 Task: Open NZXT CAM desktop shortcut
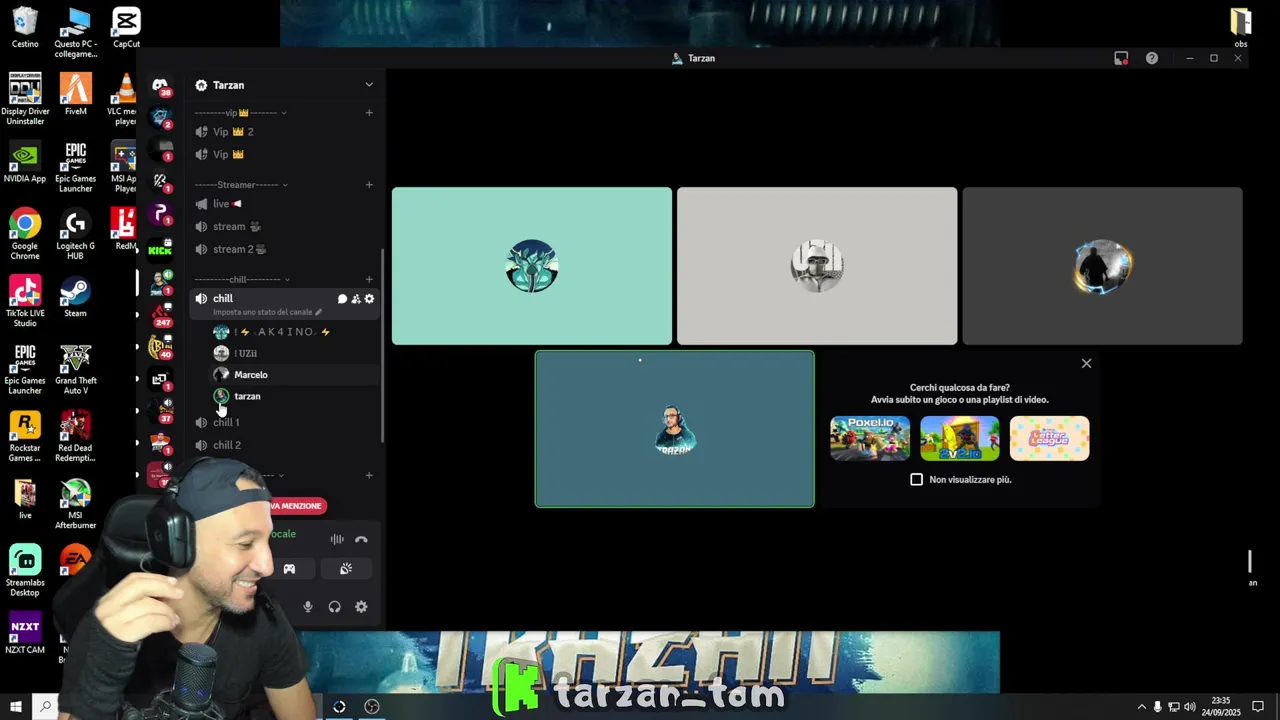25,634
